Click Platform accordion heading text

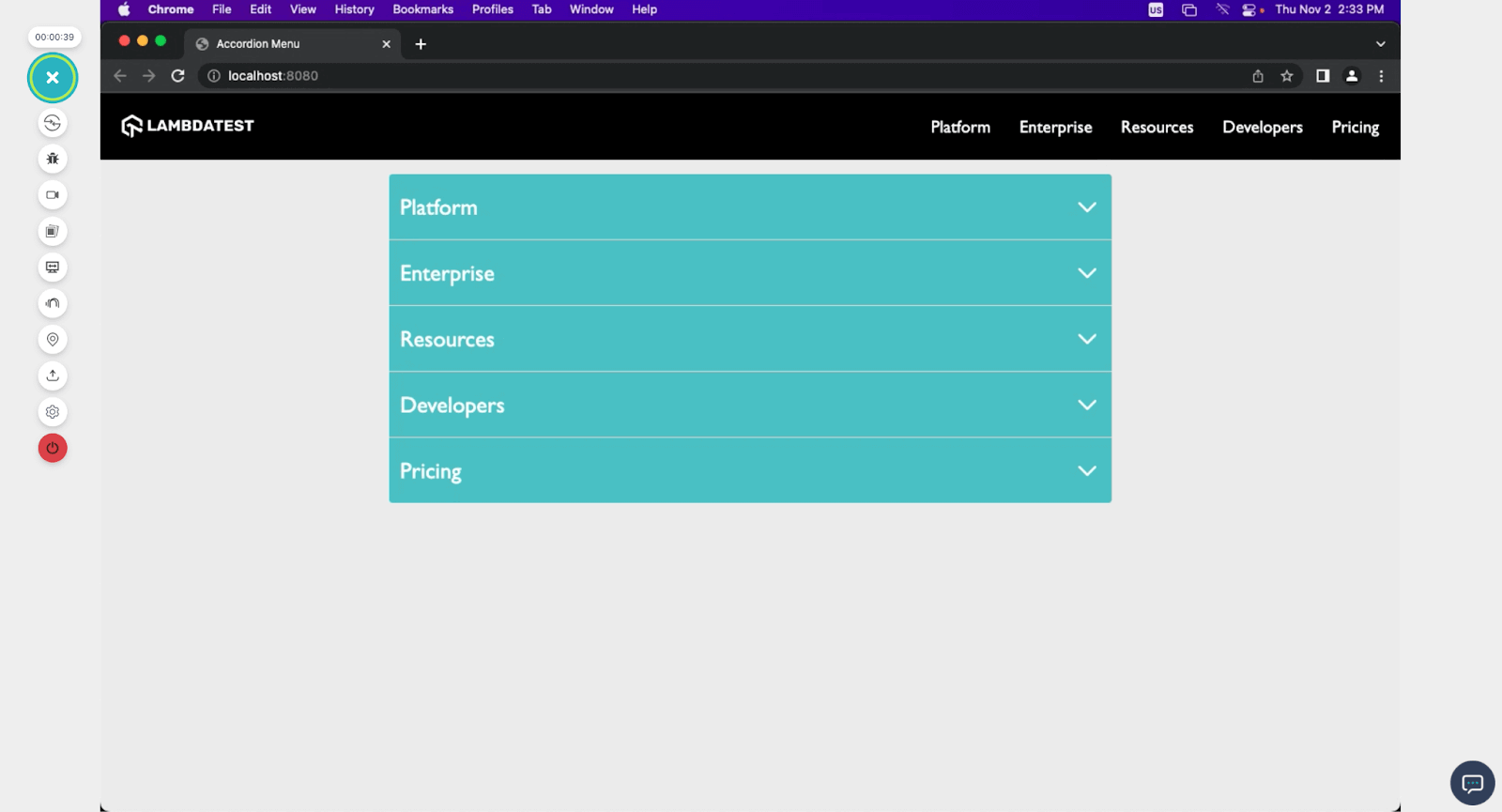pos(438,207)
